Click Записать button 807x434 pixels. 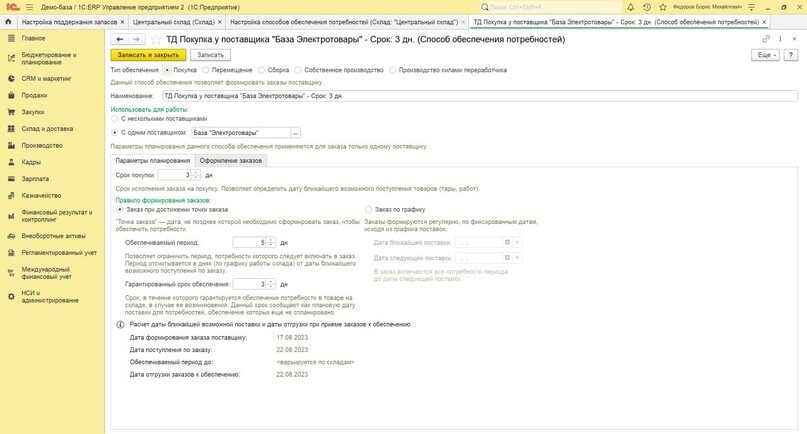(x=210, y=55)
